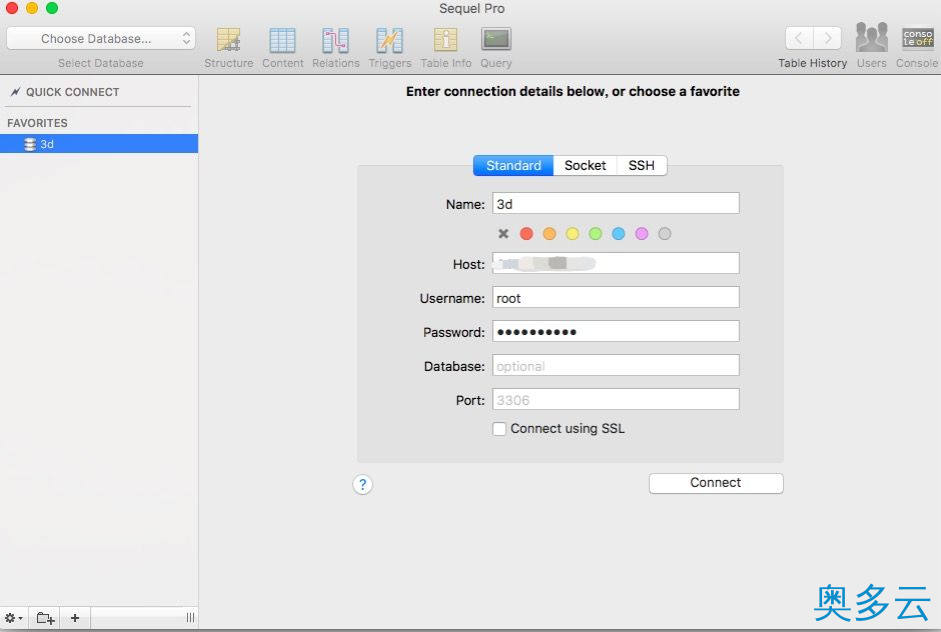Pick the orange color swatch
The image size is (941, 632).
(x=549, y=233)
